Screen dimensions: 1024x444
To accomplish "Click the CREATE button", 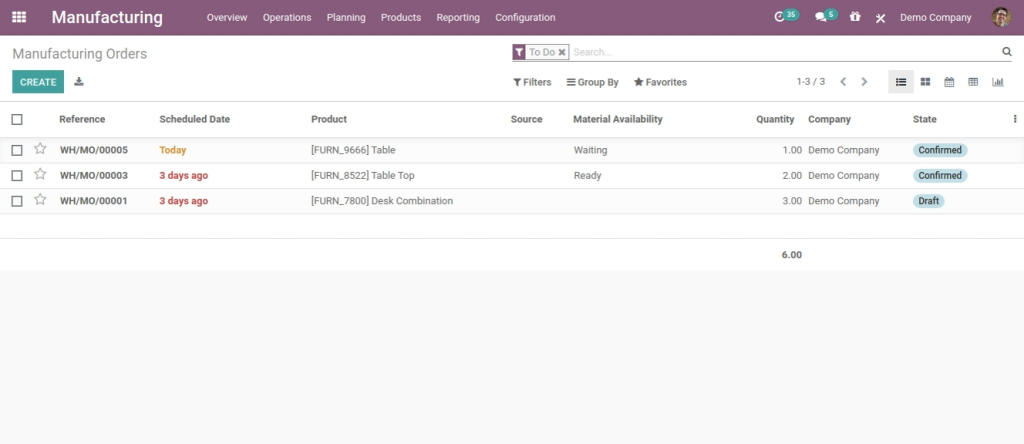I will tap(38, 82).
